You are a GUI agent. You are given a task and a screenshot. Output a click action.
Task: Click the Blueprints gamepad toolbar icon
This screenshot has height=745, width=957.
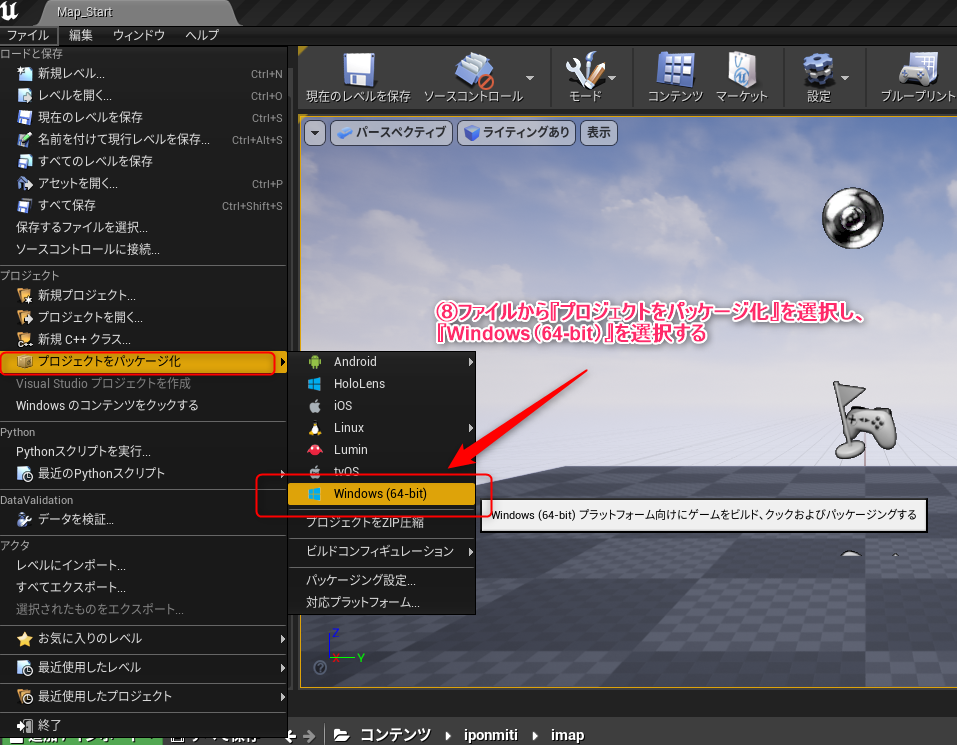click(x=917, y=72)
